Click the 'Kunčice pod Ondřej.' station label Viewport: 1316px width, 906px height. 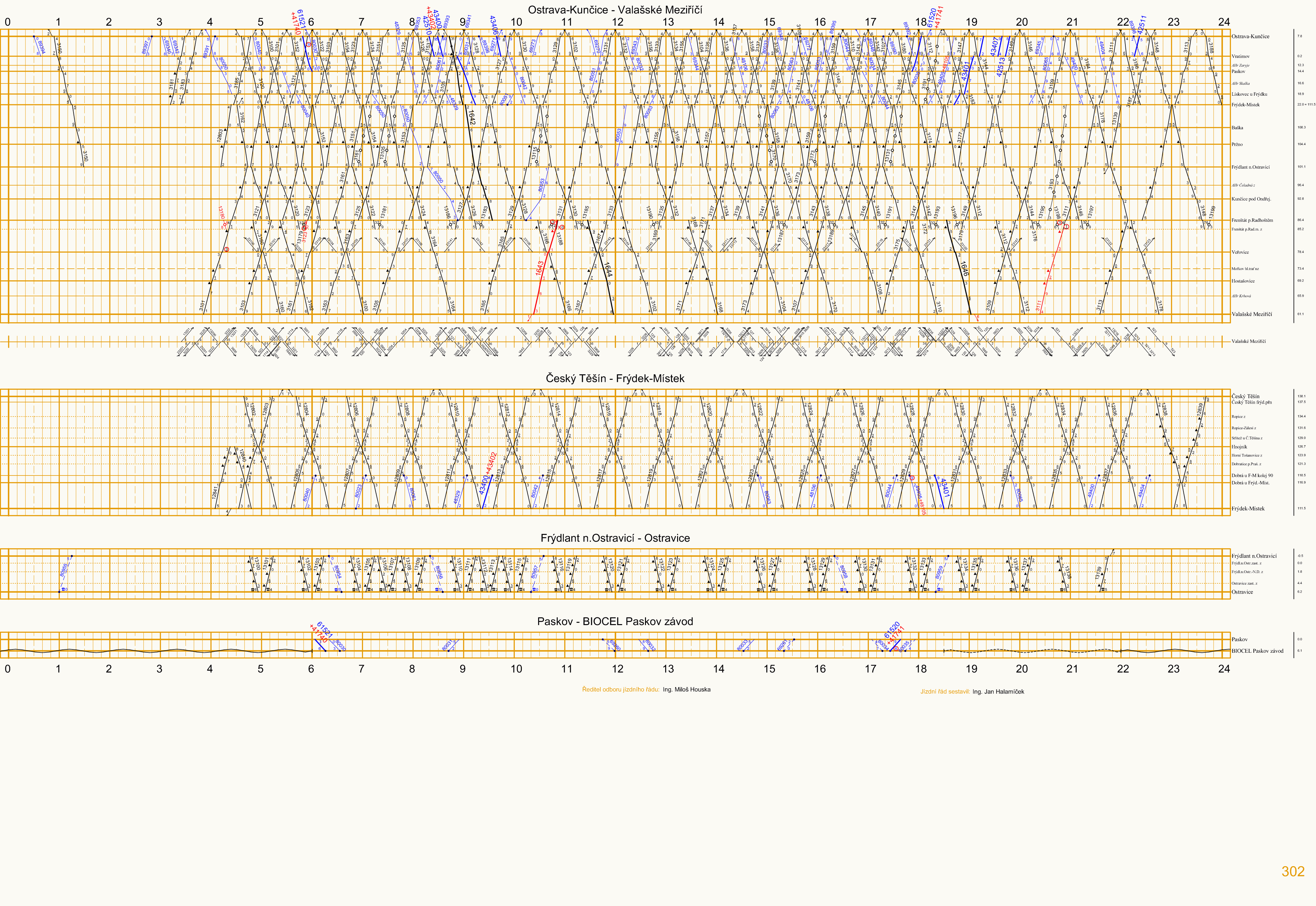click(1251, 199)
